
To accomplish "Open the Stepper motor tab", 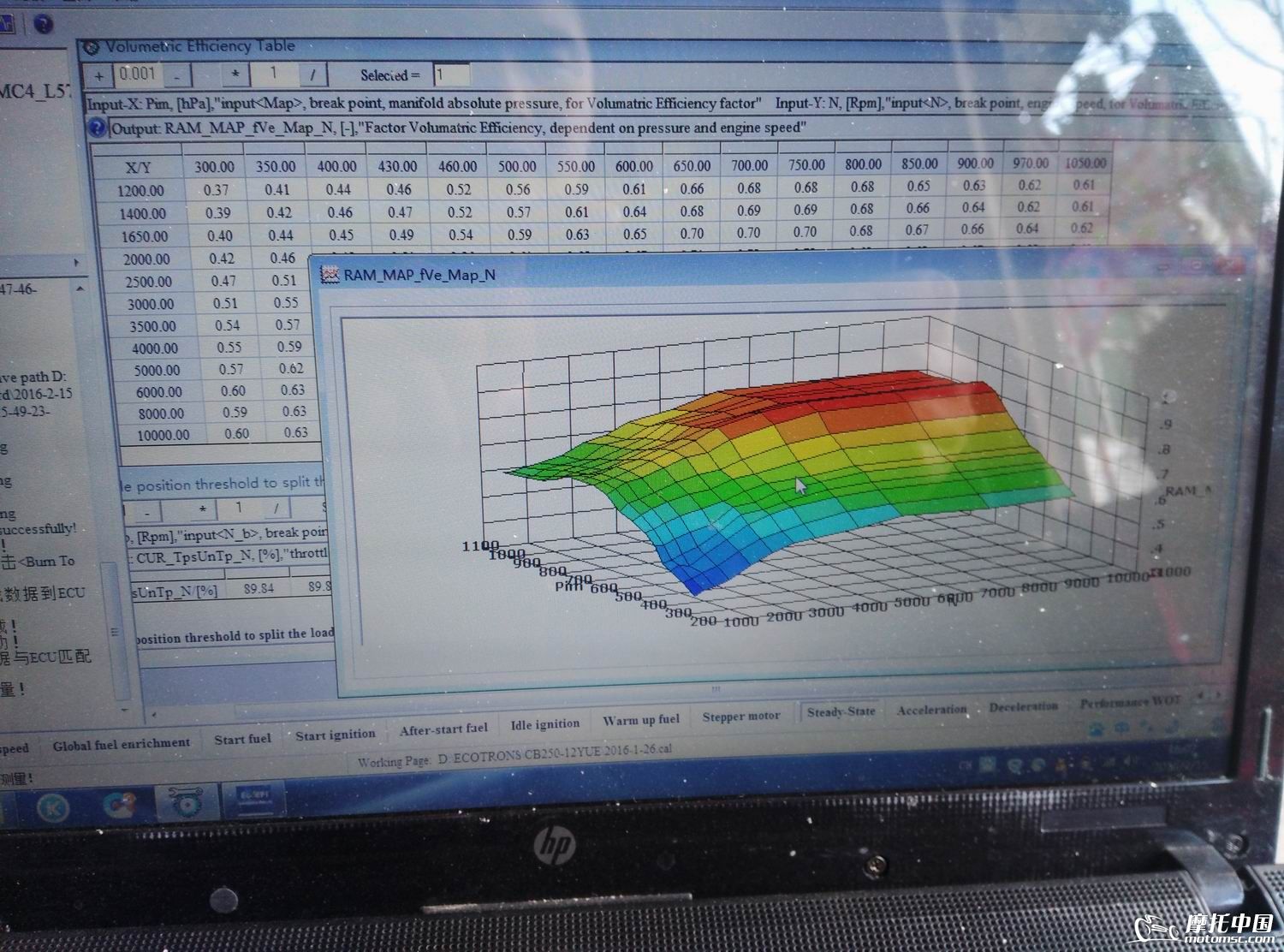I will [741, 717].
